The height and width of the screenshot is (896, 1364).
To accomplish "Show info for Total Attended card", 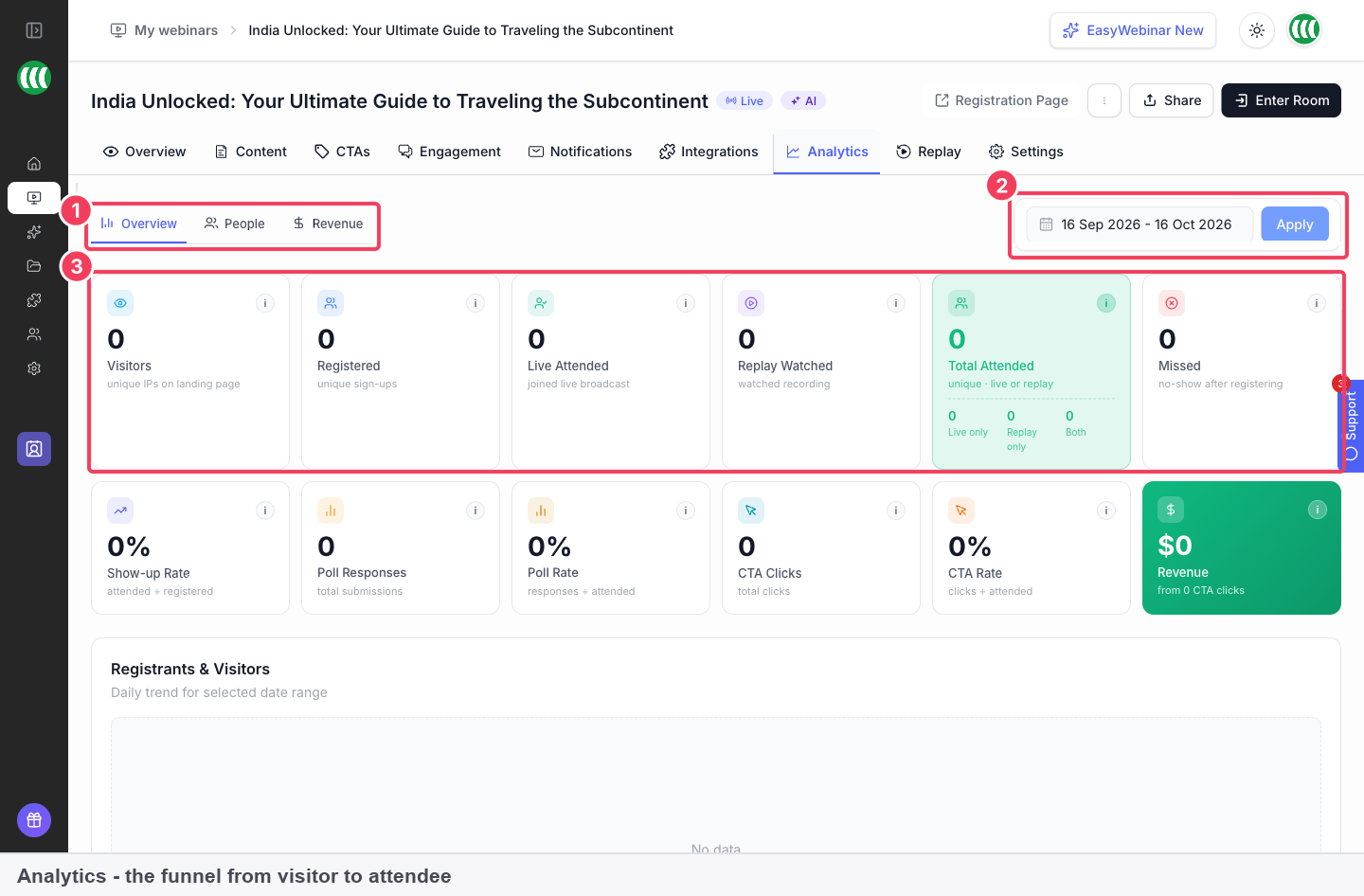I will point(1106,303).
